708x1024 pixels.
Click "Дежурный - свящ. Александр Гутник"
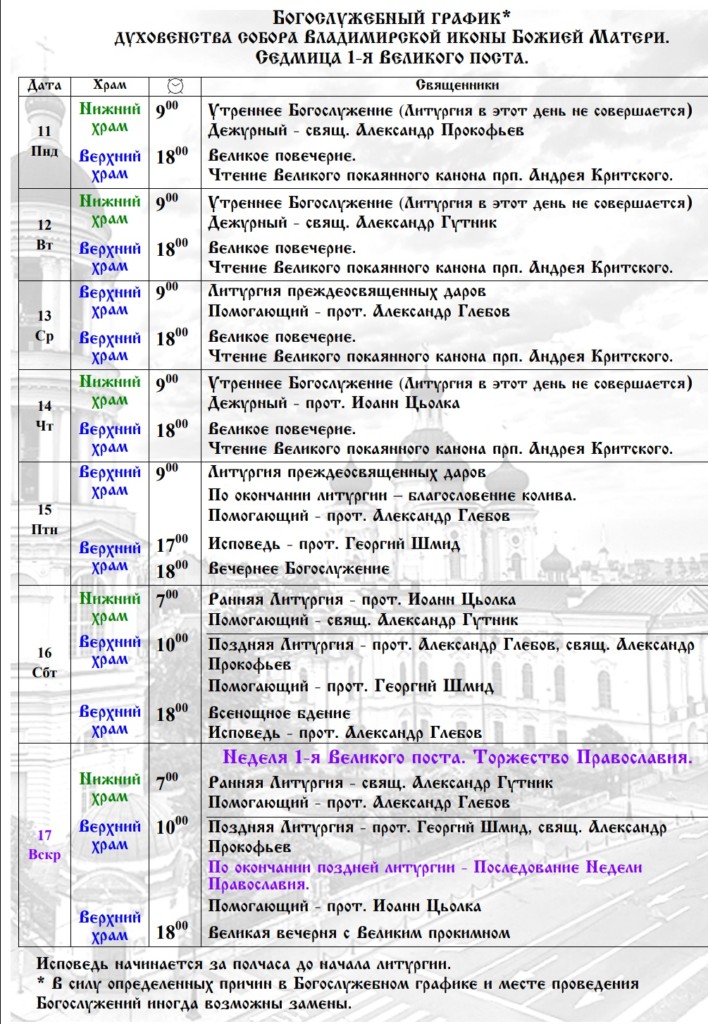coord(352,223)
